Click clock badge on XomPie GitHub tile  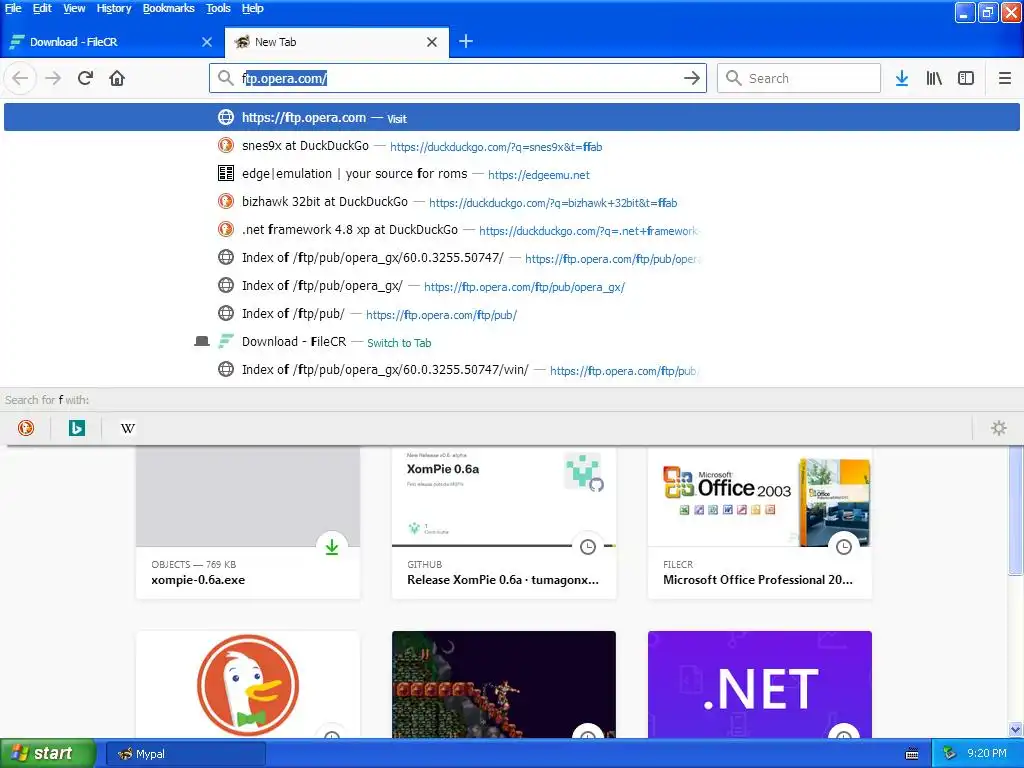pos(588,547)
